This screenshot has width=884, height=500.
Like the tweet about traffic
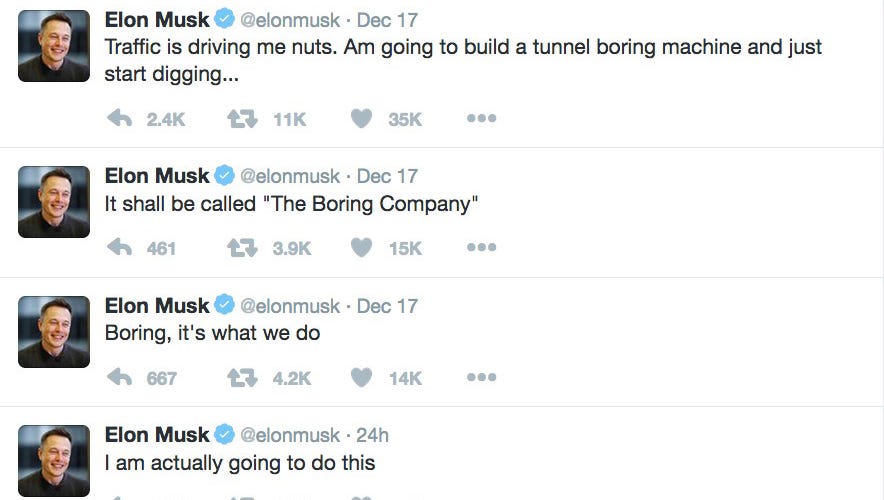tap(362, 119)
